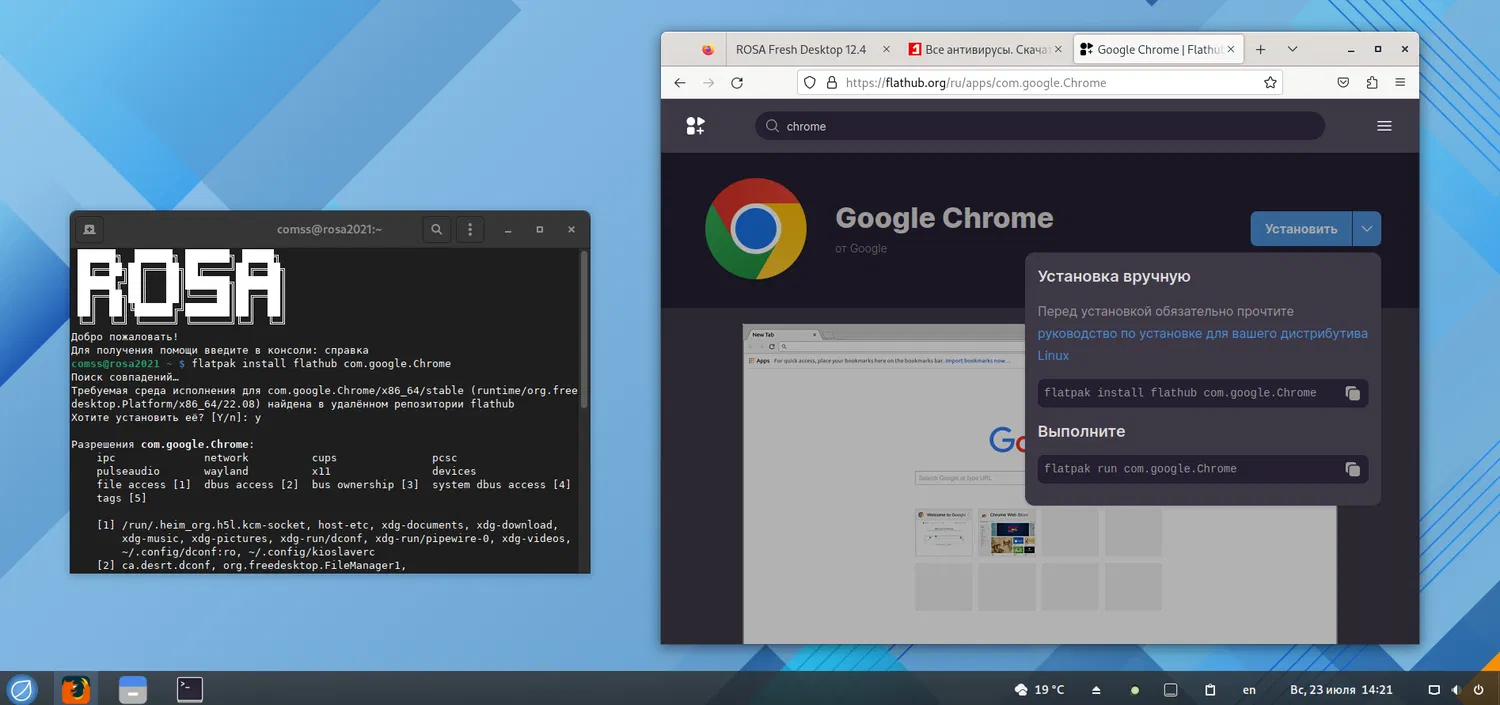Open file manager from taskbar

click(x=132, y=689)
